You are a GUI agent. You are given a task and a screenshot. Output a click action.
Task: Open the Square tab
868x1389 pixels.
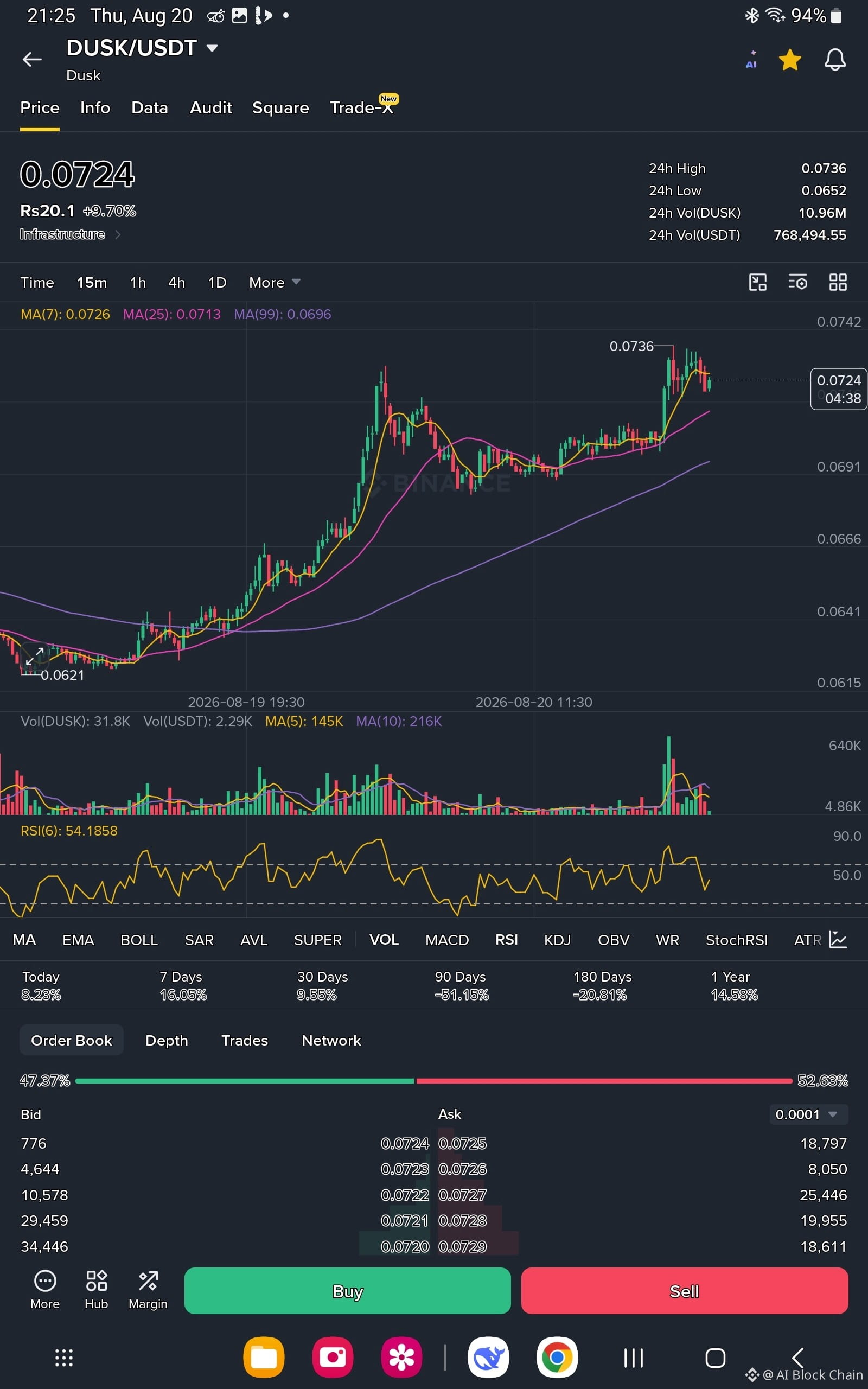click(x=280, y=108)
